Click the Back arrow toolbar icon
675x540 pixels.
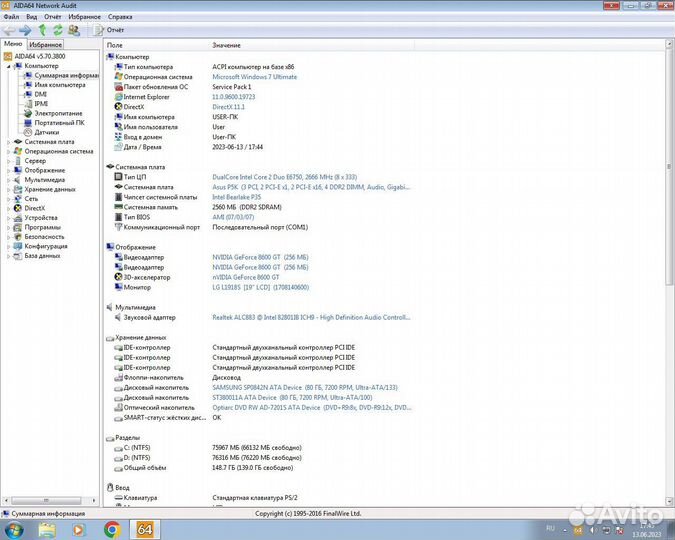[x=9, y=30]
